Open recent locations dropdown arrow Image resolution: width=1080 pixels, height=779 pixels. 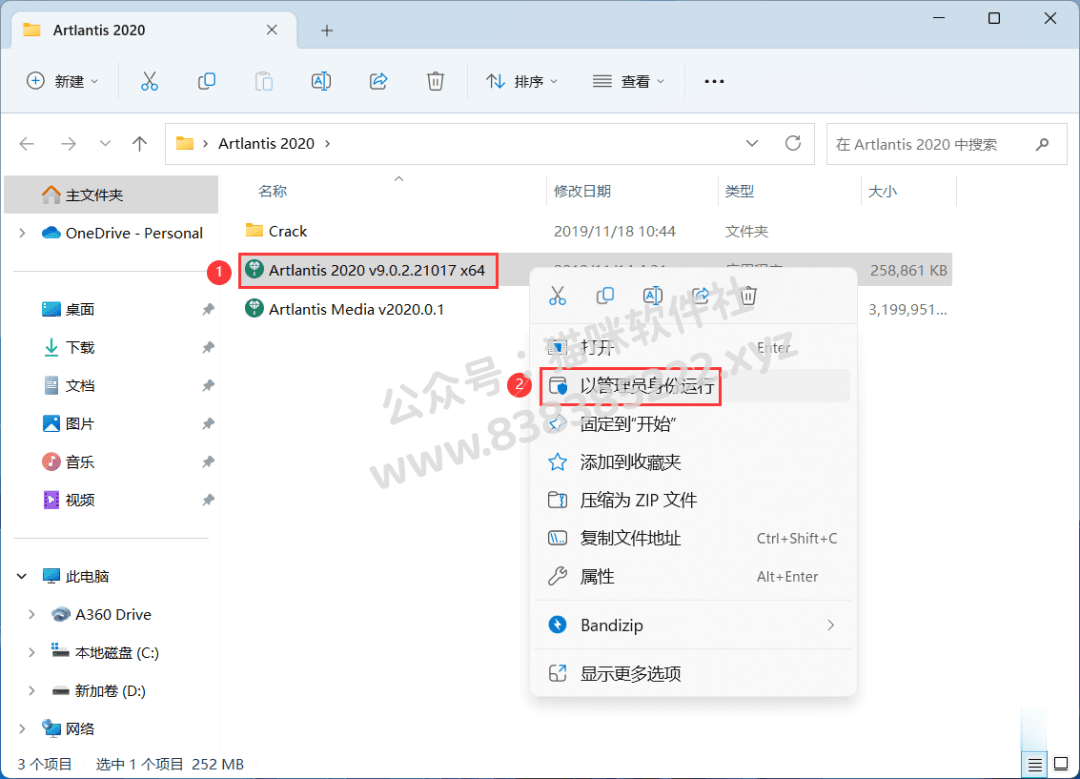coord(105,143)
